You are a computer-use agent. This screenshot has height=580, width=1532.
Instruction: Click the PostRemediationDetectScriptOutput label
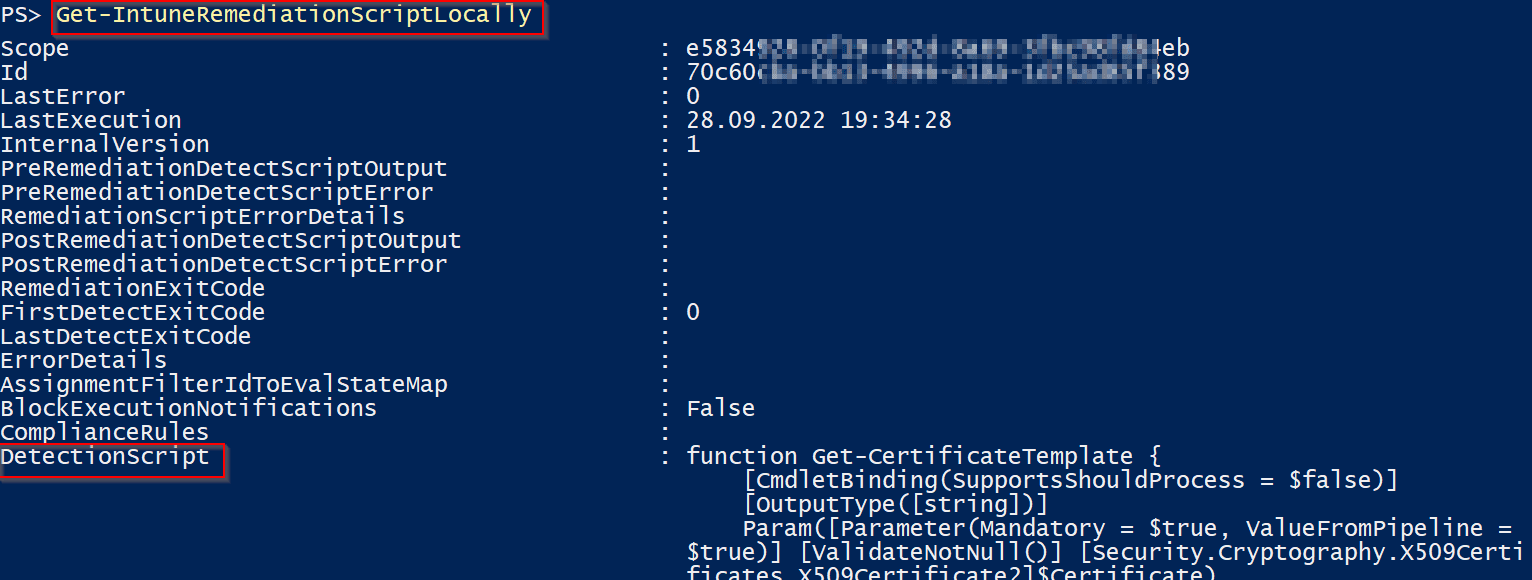pyautogui.click(x=231, y=240)
